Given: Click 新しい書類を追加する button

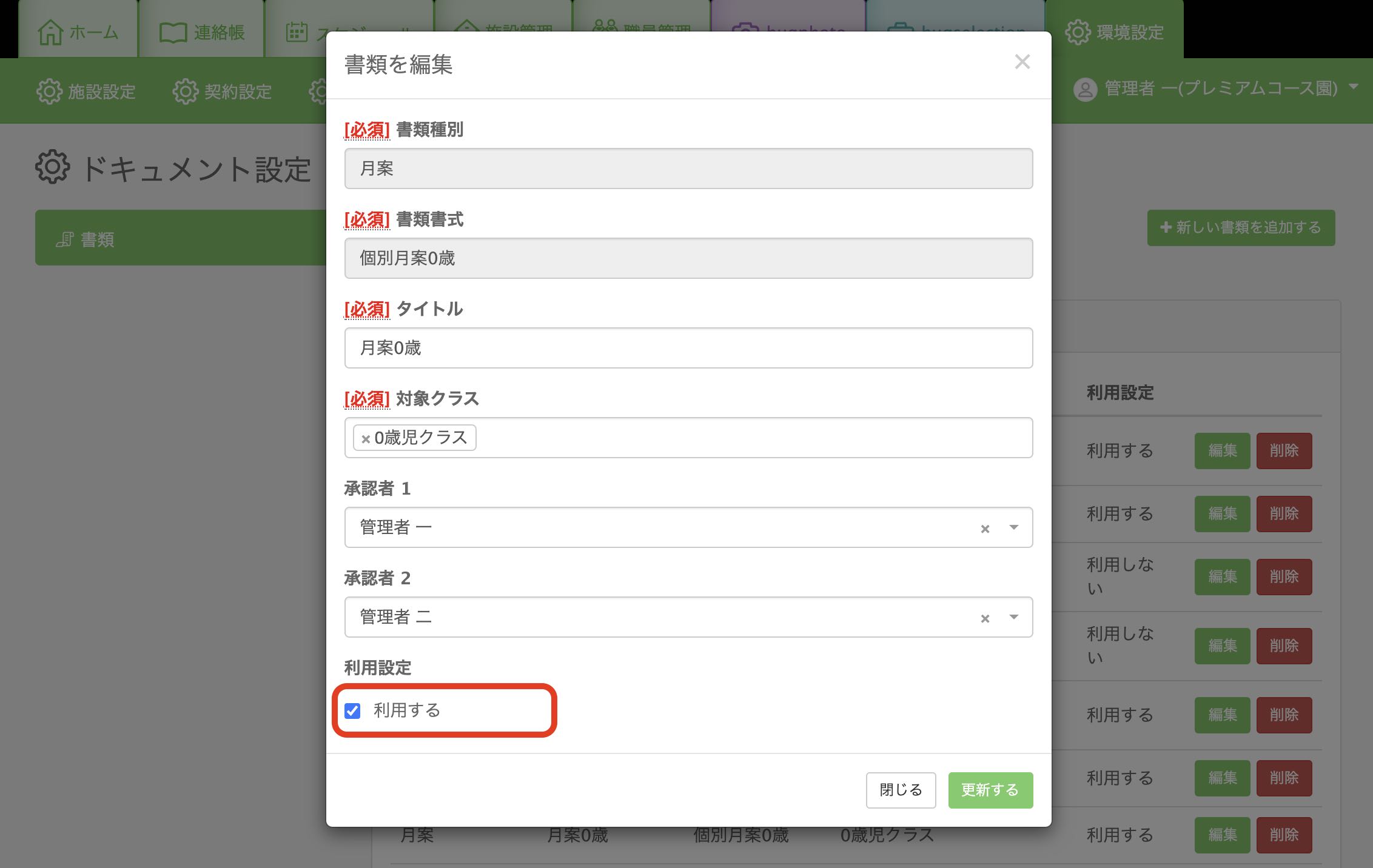Looking at the screenshot, I should pos(1241,228).
